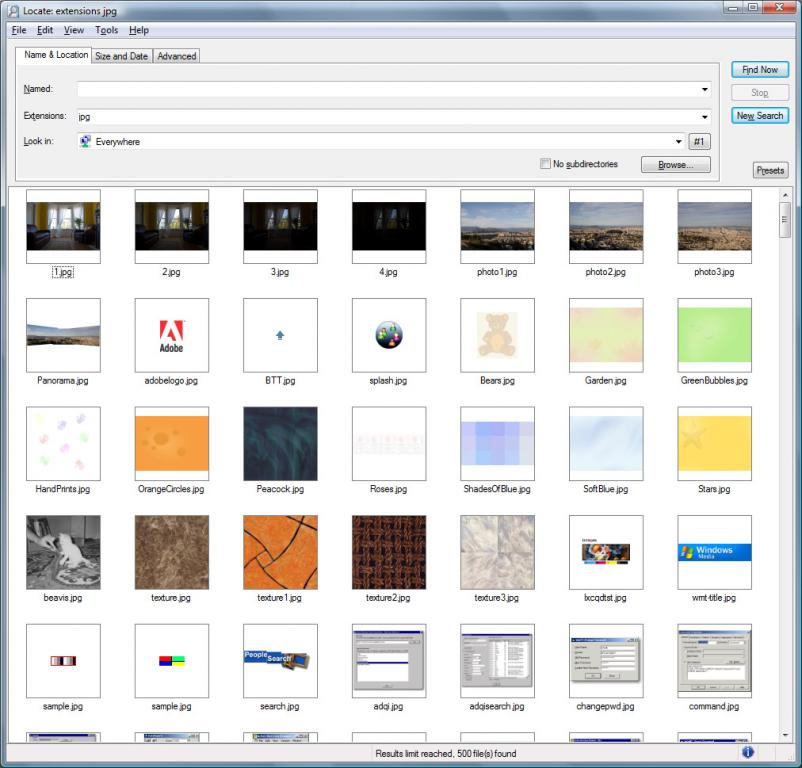Enable the No subdirectories checkbox
Viewport: 802px width, 768px height.
pos(545,164)
